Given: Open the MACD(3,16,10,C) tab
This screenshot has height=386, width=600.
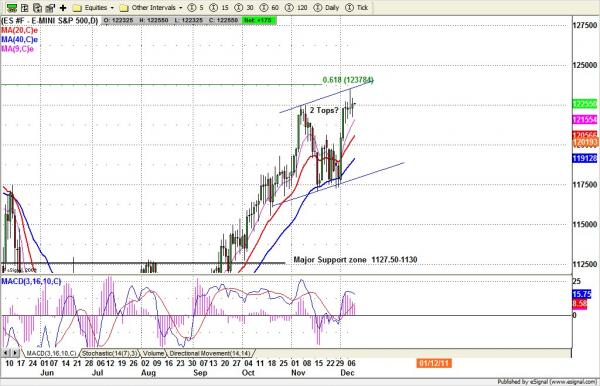Looking at the screenshot, I should [51, 353].
